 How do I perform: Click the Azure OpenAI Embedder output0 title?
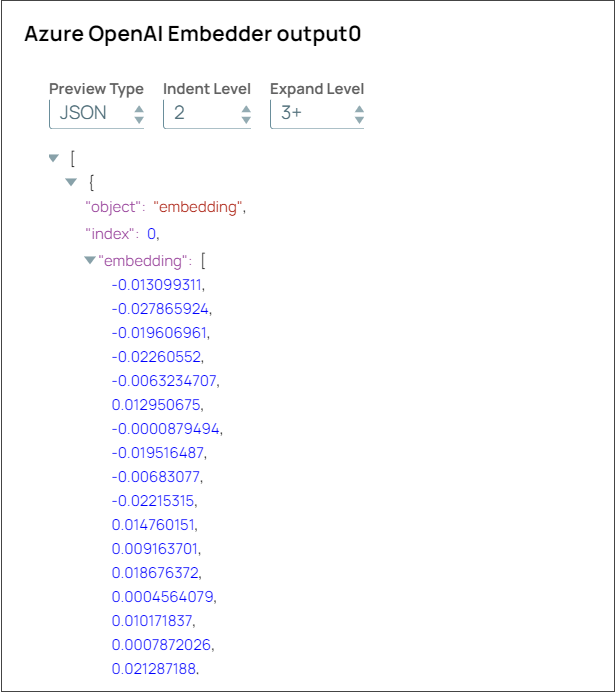tap(193, 34)
